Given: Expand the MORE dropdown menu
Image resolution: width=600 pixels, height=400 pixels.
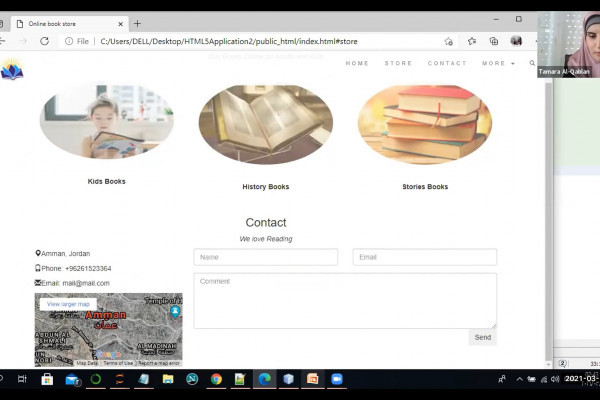Looking at the screenshot, I should [x=498, y=63].
